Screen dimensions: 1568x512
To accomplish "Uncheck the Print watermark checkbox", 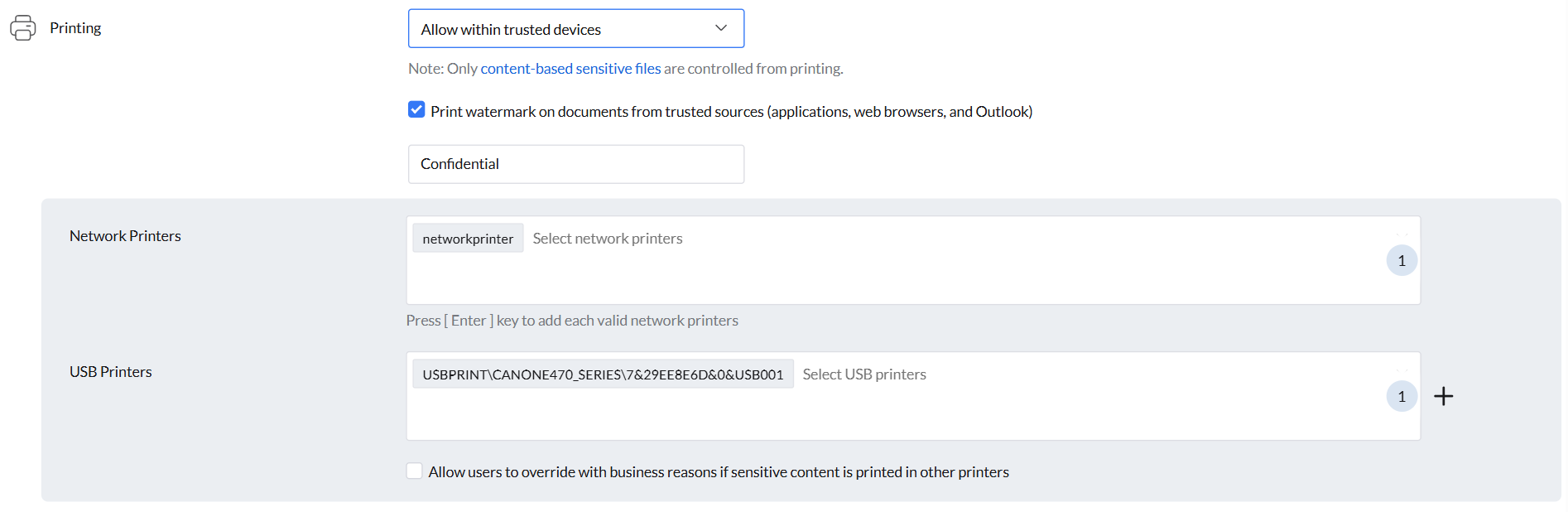I will [x=416, y=110].
